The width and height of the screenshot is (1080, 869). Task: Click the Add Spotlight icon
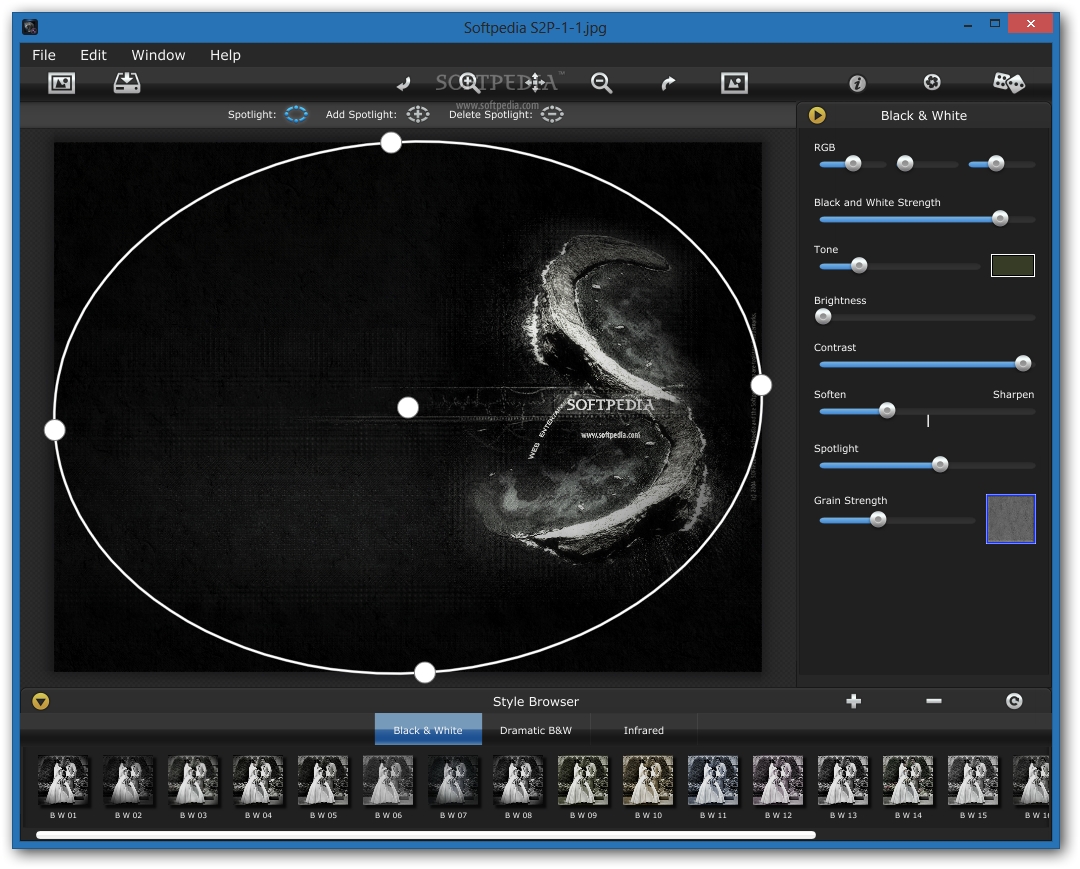[x=417, y=114]
